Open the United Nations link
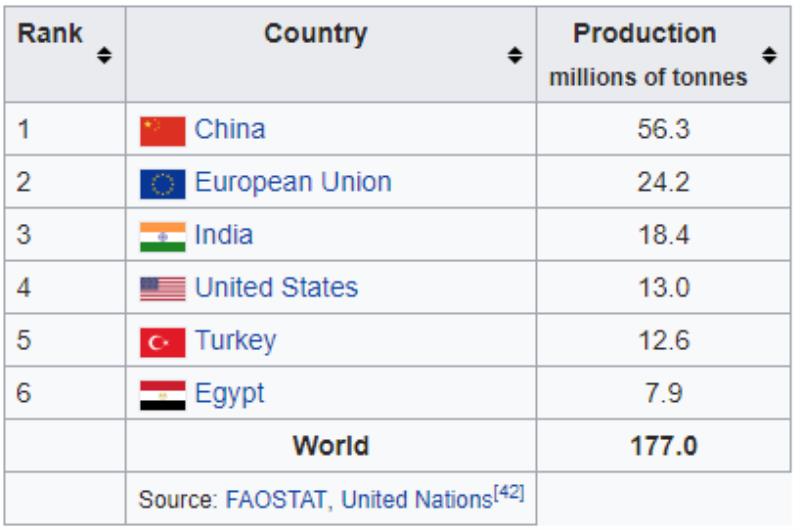 tap(417, 499)
